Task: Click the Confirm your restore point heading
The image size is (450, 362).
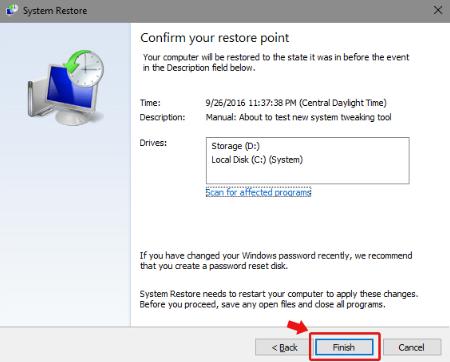Action: (215, 38)
